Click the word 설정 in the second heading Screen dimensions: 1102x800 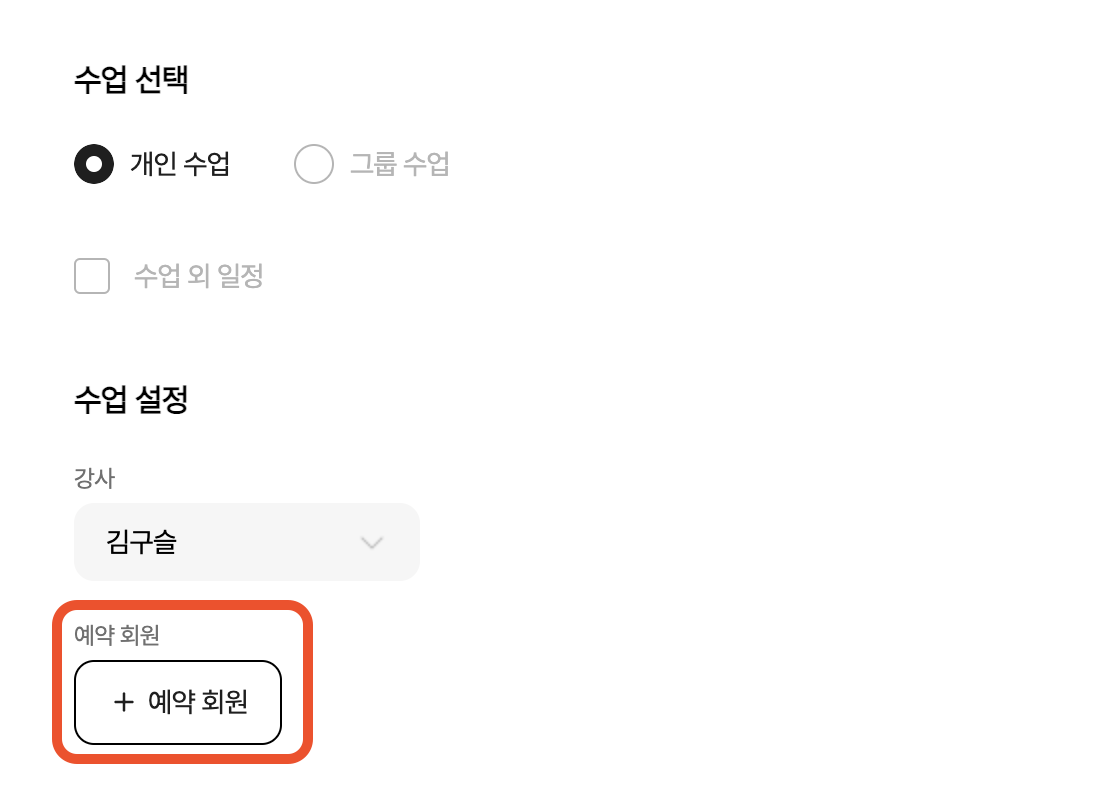click(161, 400)
